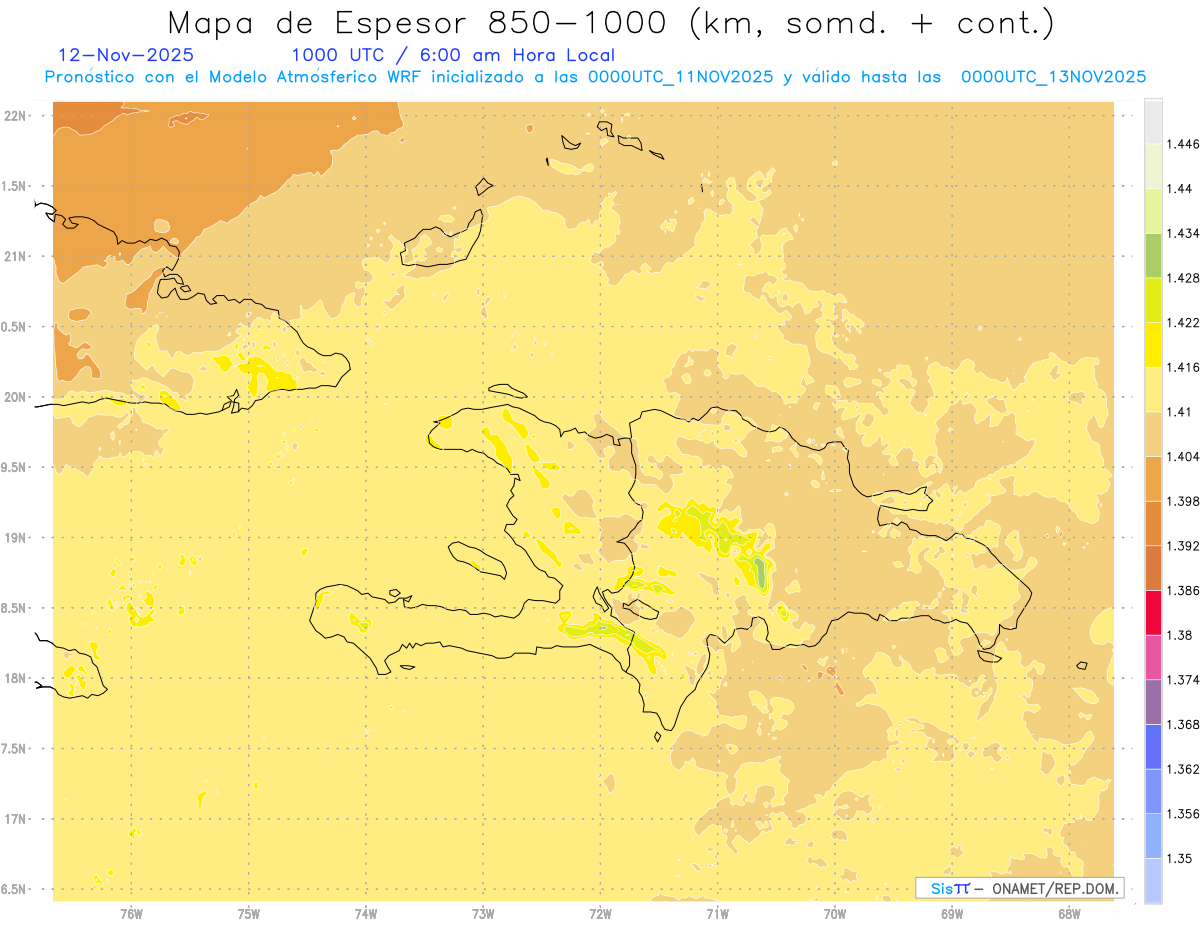Click the blue colorbar segment between 1.362 and 1.368
This screenshot has width=1200, height=927.
(x=1153, y=747)
